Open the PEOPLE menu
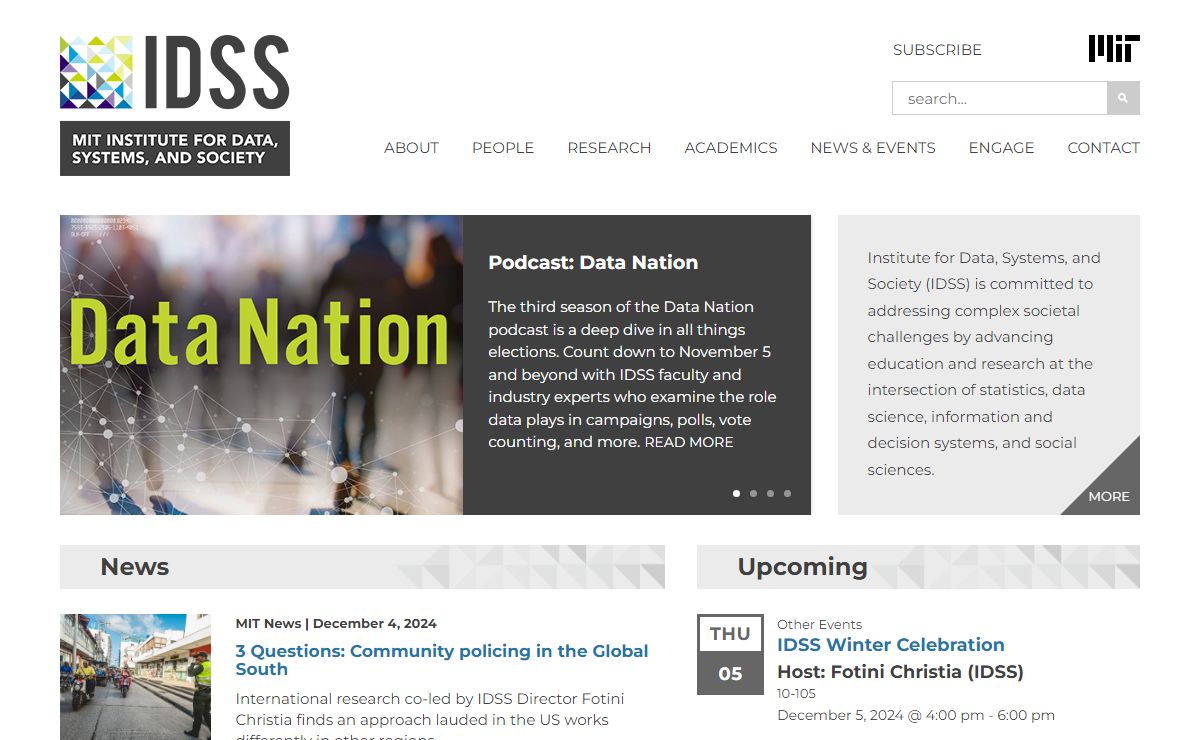Screen dimensions: 1200x740 pyautogui.click(x=503, y=147)
